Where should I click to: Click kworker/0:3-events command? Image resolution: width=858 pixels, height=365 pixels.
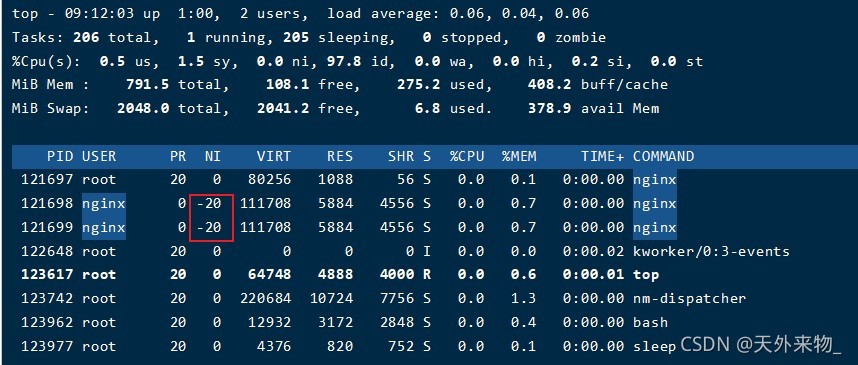click(711, 251)
